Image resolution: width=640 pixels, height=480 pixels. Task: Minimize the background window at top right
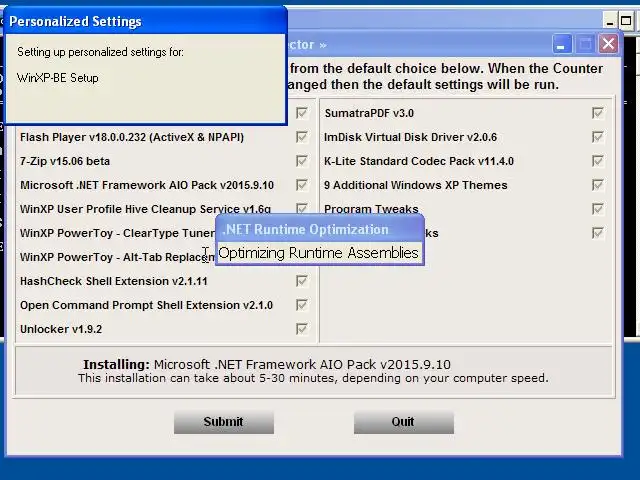609,21
